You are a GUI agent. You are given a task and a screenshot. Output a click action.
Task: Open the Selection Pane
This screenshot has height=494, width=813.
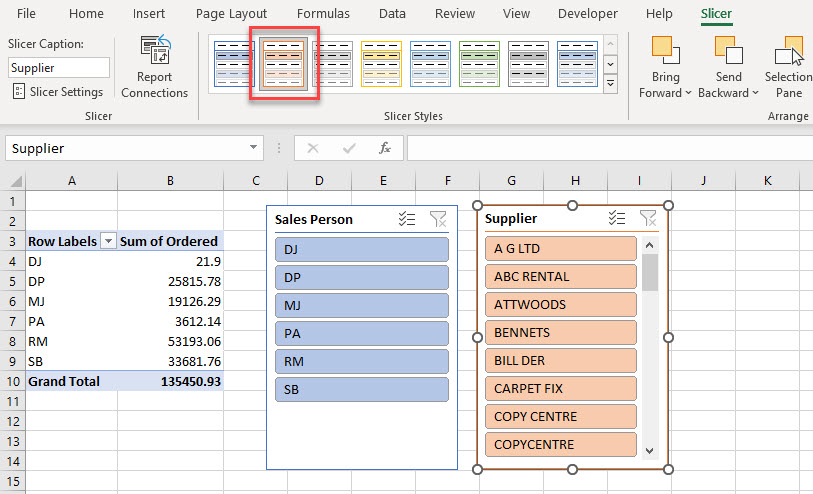[790, 52]
